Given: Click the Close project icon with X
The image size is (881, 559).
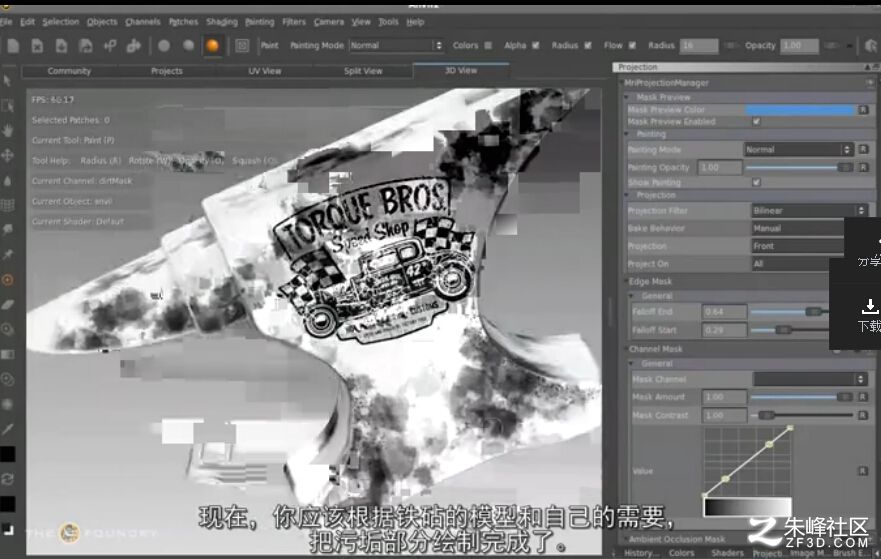Looking at the screenshot, I should pyautogui.click(x=37, y=46).
